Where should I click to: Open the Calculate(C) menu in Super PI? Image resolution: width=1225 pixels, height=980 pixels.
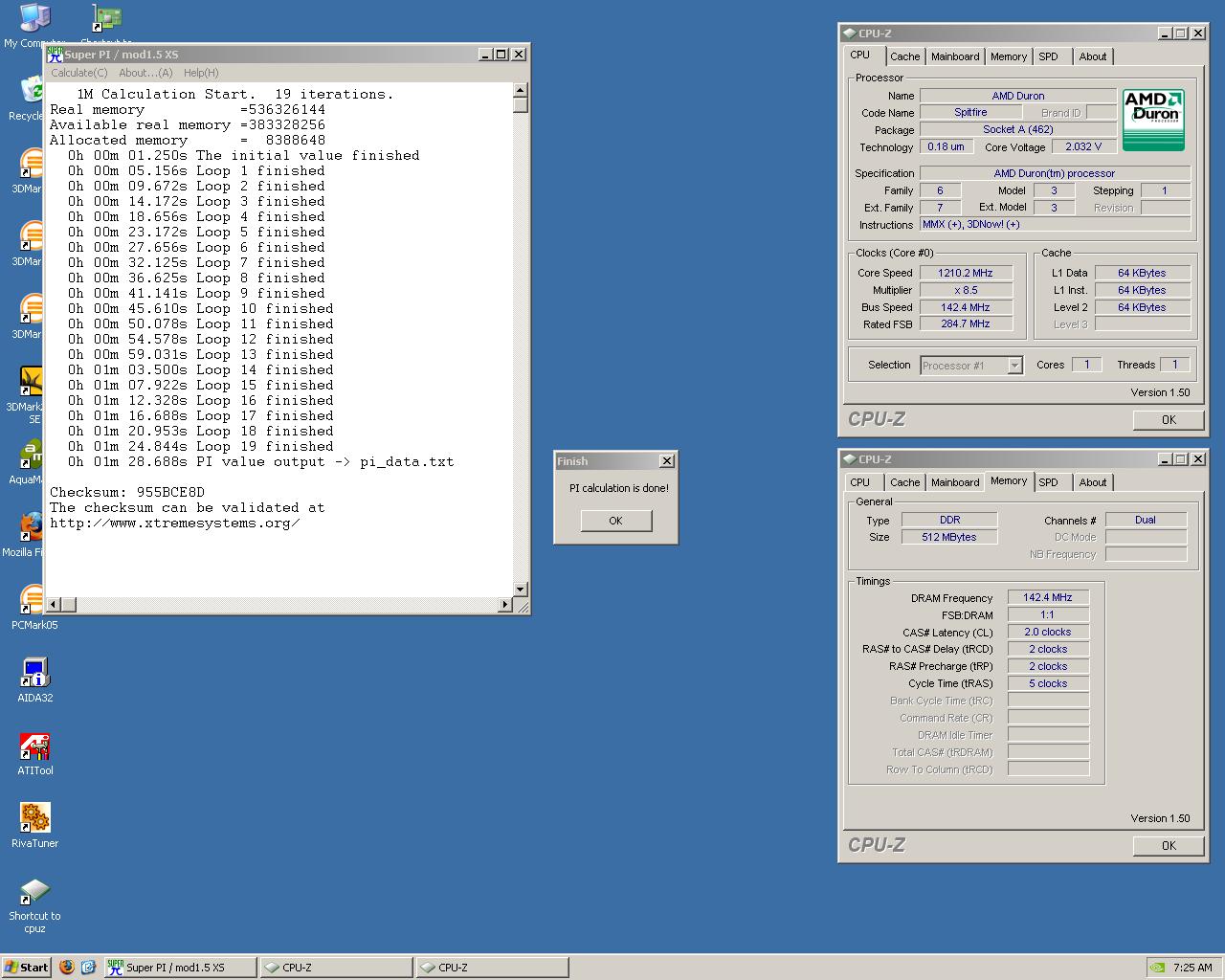point(79,73)
